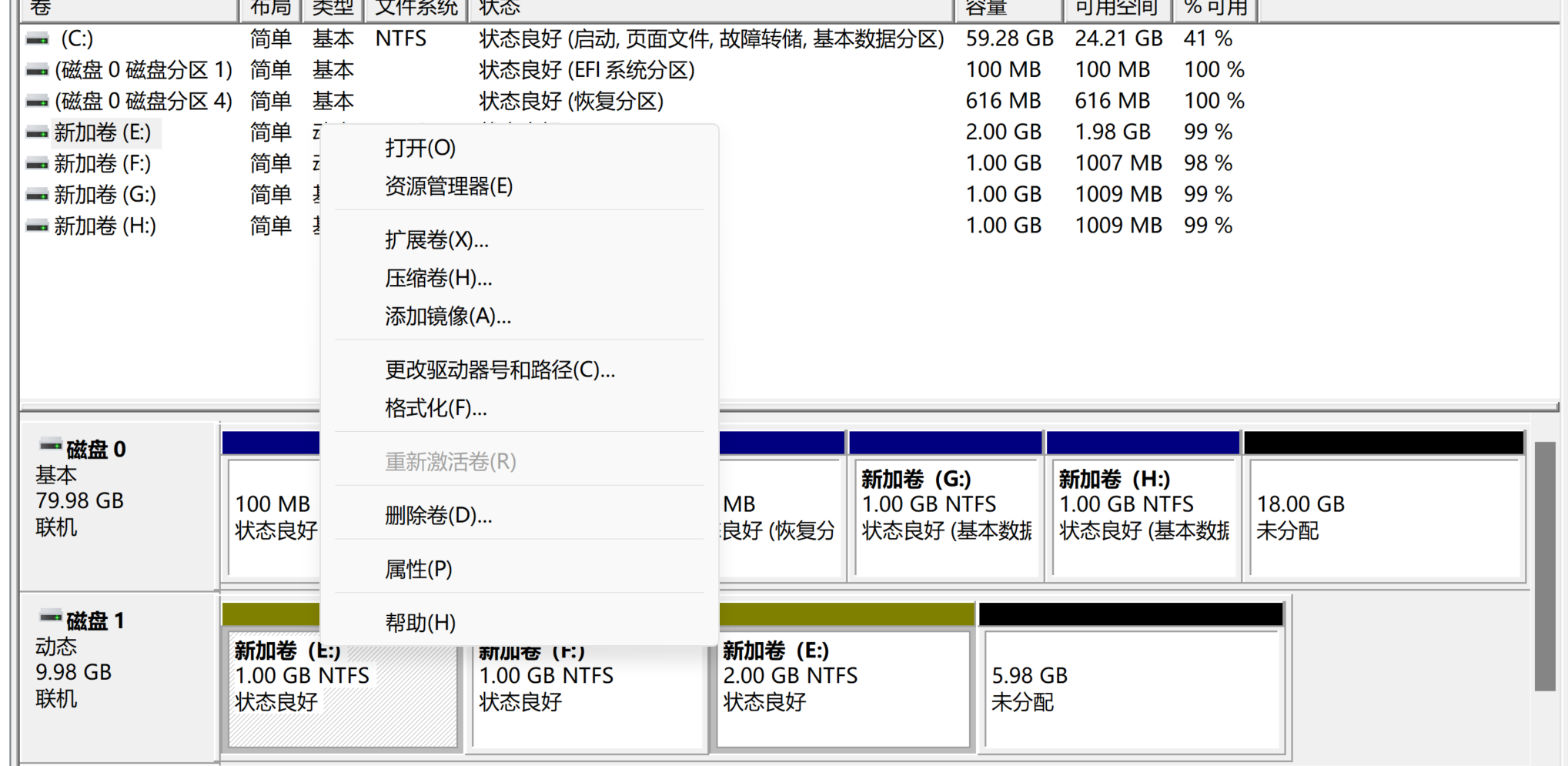Click the disk icon beside 磁盘 0 label
The image size is (1568, 766).
[51, 446]
